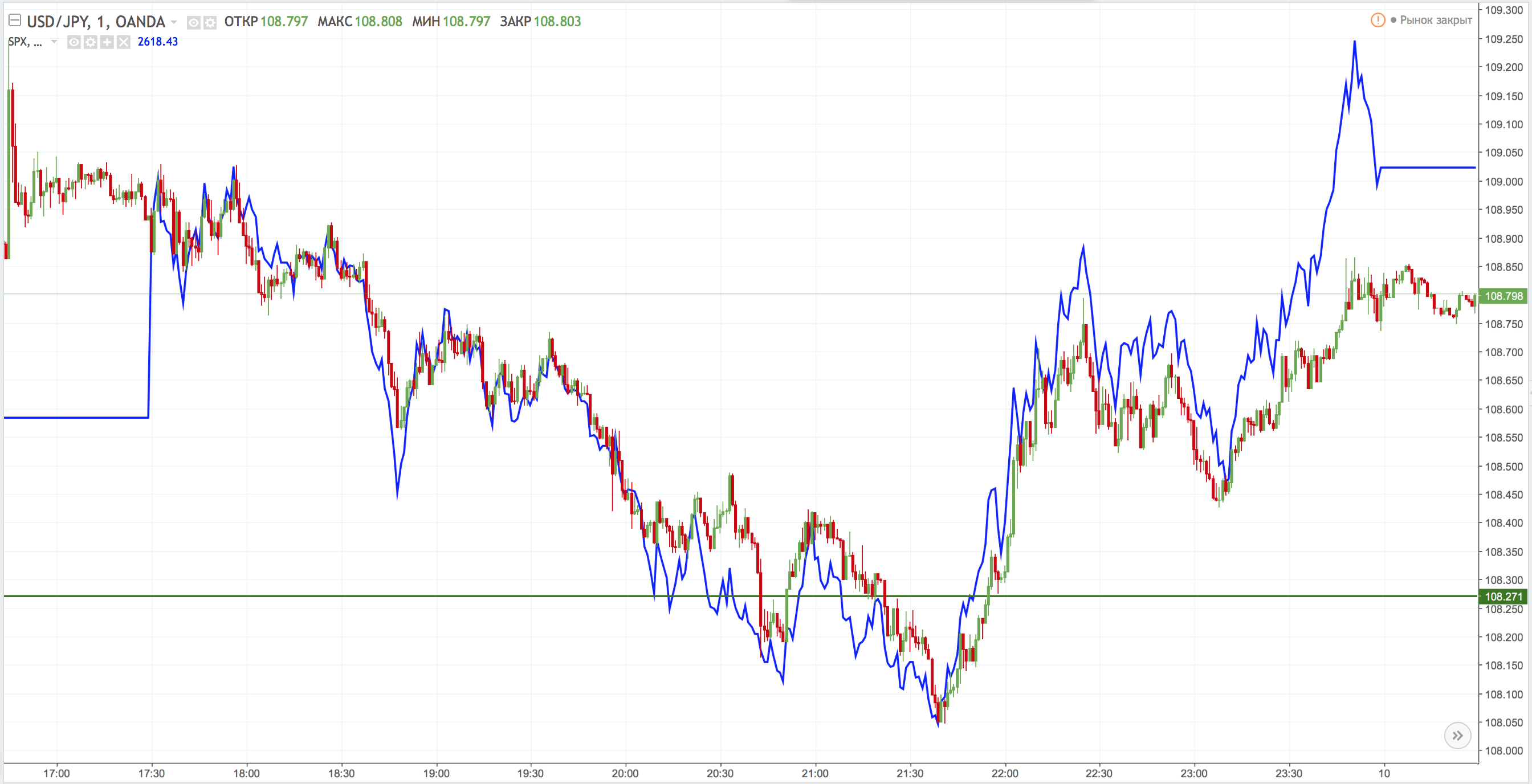Open the SPX overlay dropdown arrow
This screenshot has width=1532, height=784.
54,42
